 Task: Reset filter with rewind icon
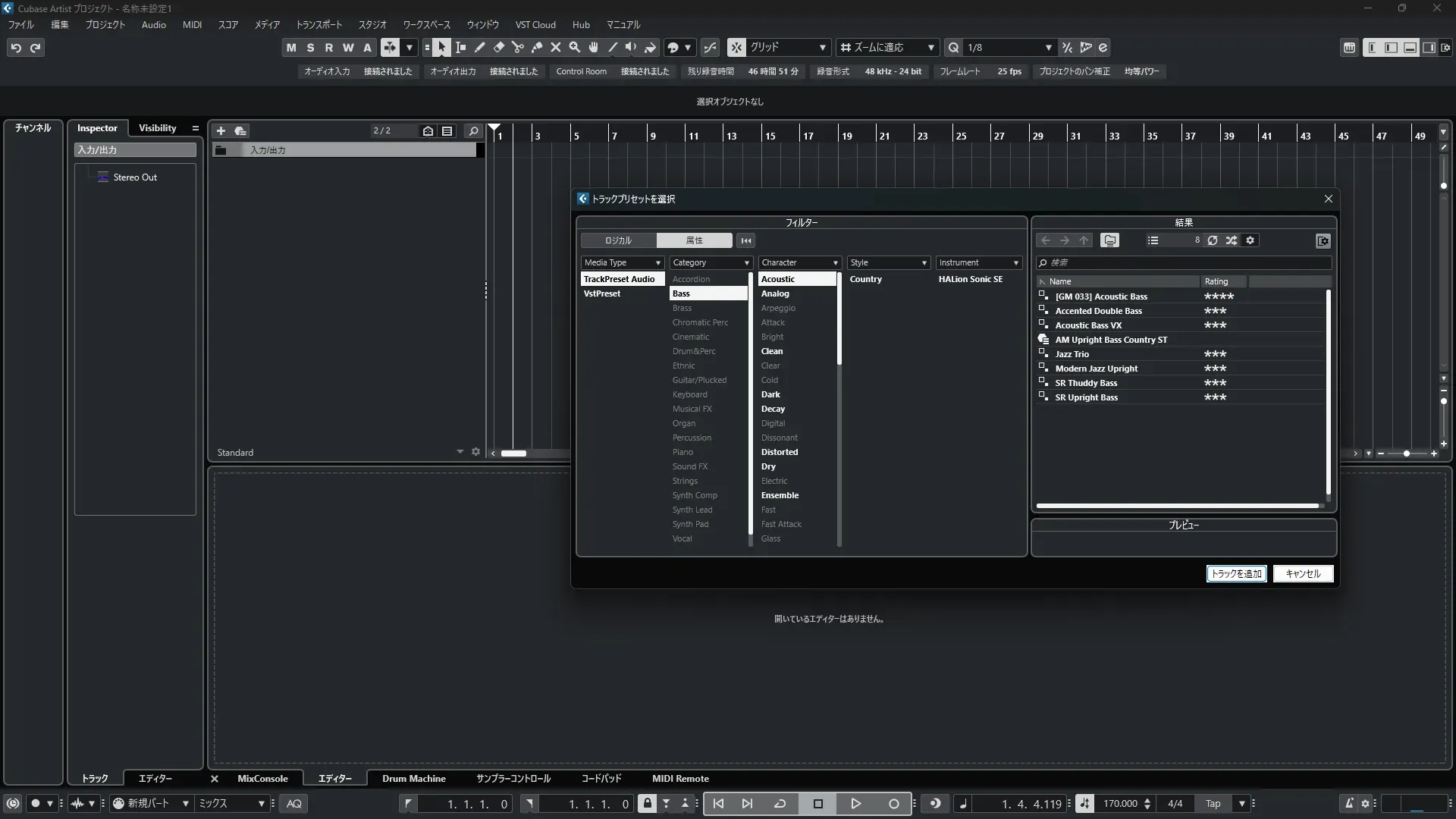point(746,240)
